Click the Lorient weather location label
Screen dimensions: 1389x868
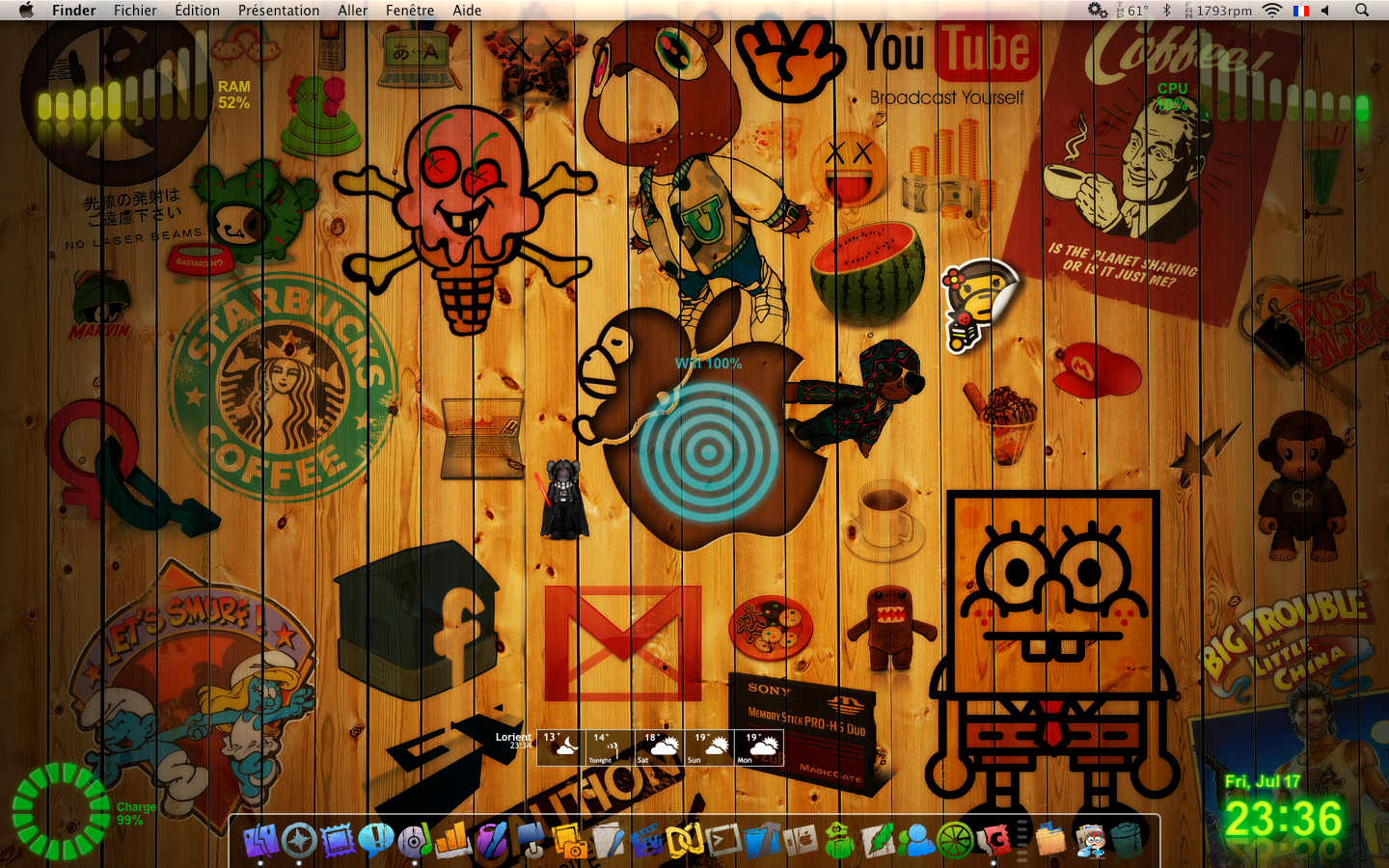(x=514, y=737)
